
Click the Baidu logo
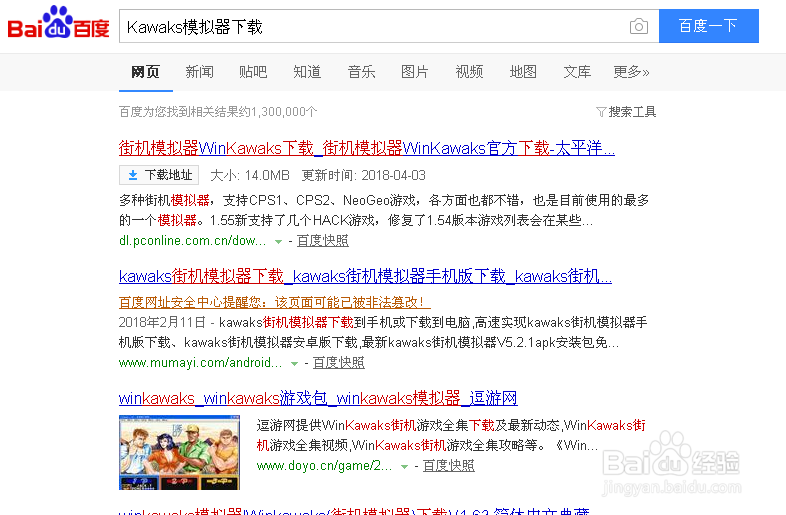click(x=58, y=23)
